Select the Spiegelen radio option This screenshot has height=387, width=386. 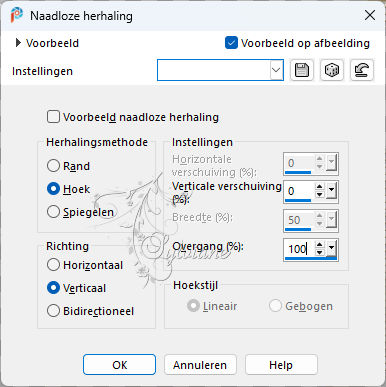[x=53, y=212]
